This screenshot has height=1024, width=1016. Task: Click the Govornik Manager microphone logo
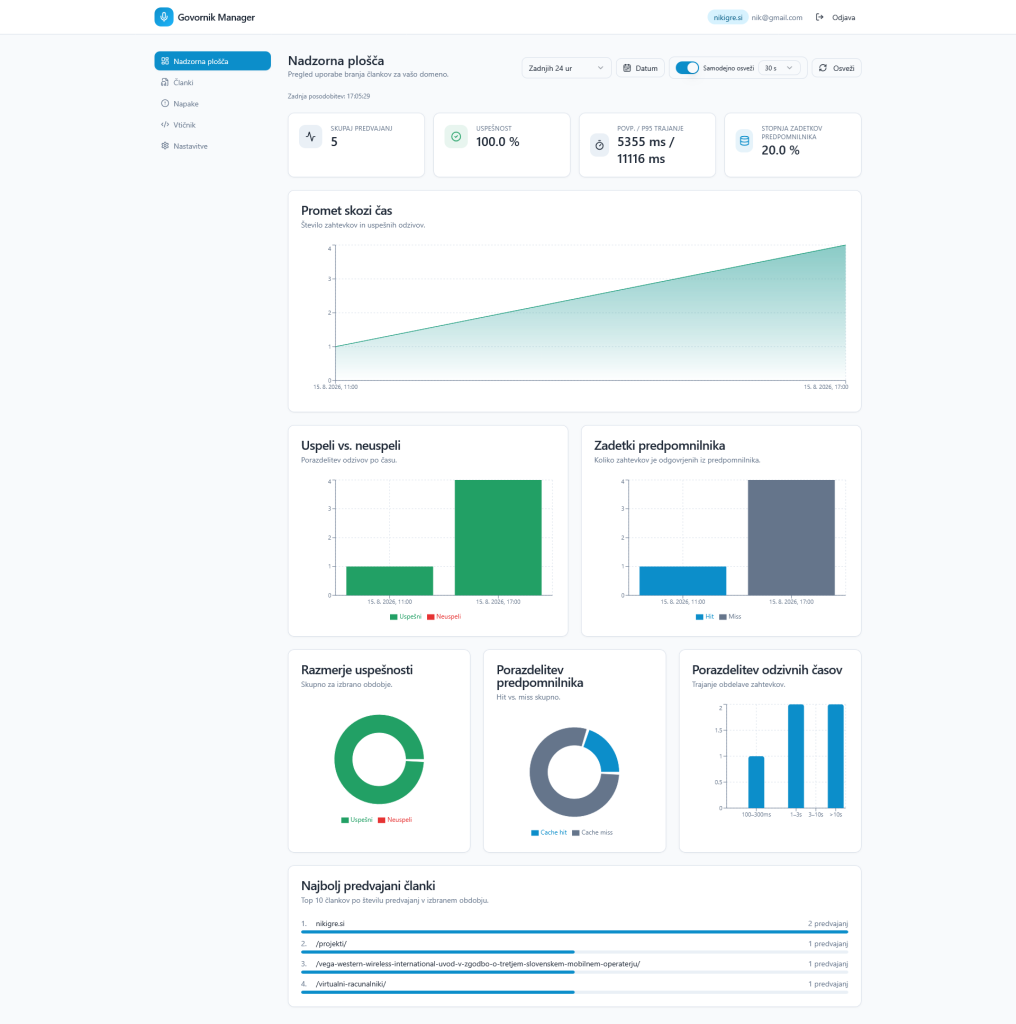pos(164,17)
